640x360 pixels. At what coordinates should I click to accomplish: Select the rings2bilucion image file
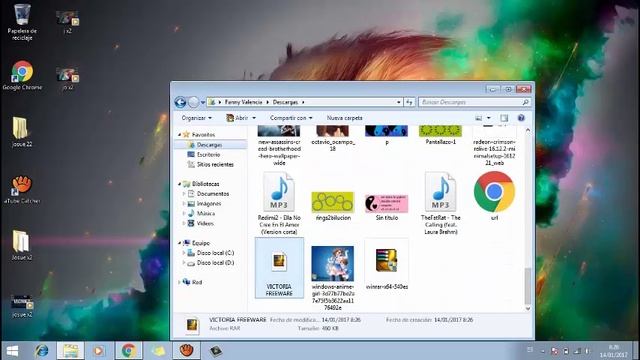(x=333, y=206)
